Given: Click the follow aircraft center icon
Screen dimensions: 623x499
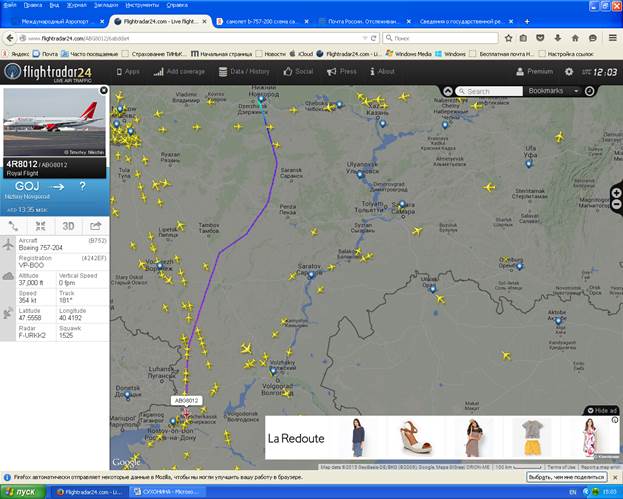Looking at the screenshot, I should [41, 226].
